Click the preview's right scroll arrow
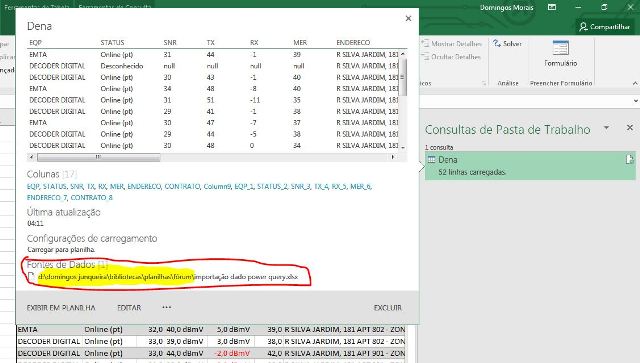The image size is (640, 363). click(x=393, y=157)
